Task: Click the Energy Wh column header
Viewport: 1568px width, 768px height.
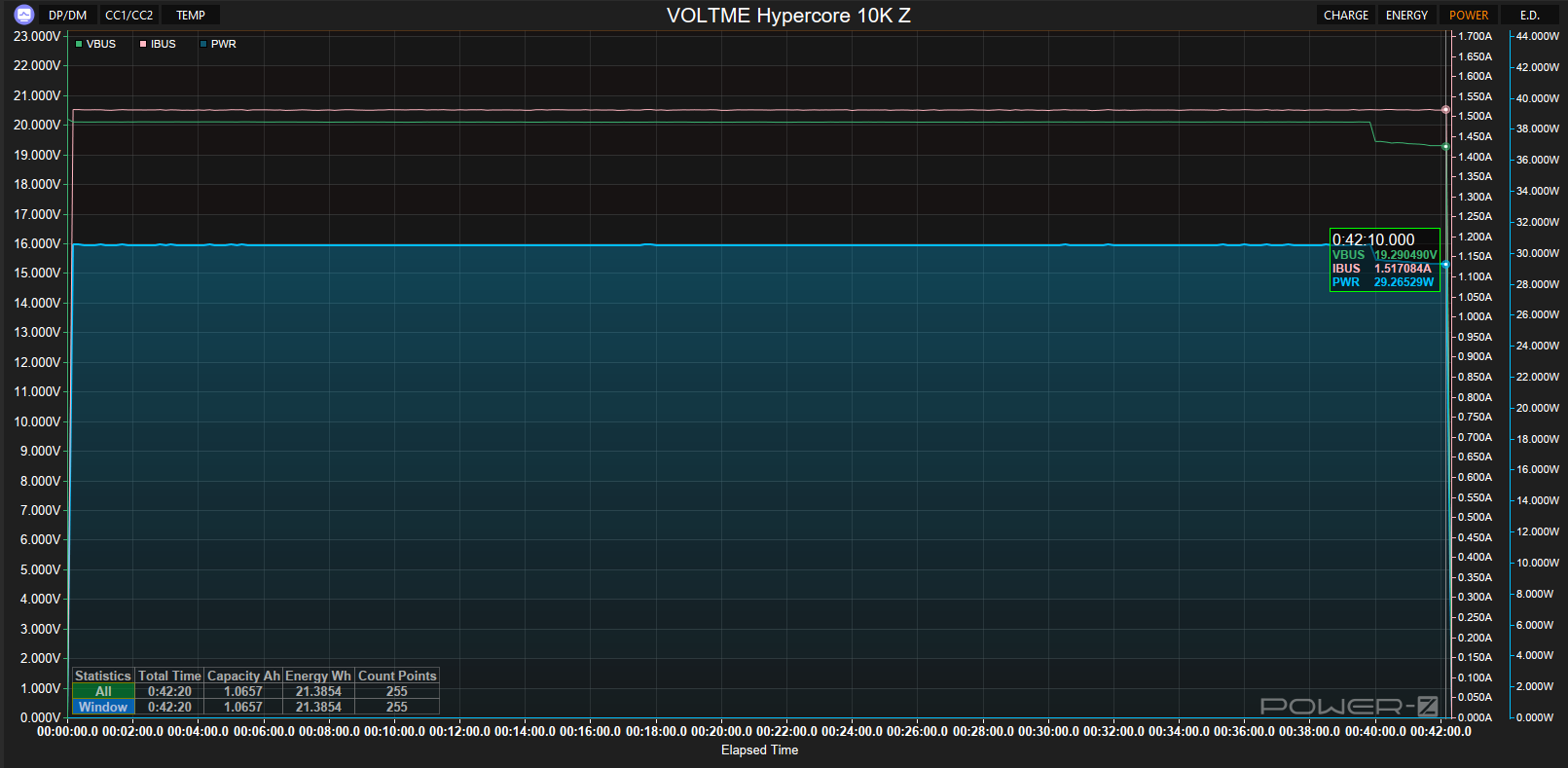Action: click(x=318, y=676)
